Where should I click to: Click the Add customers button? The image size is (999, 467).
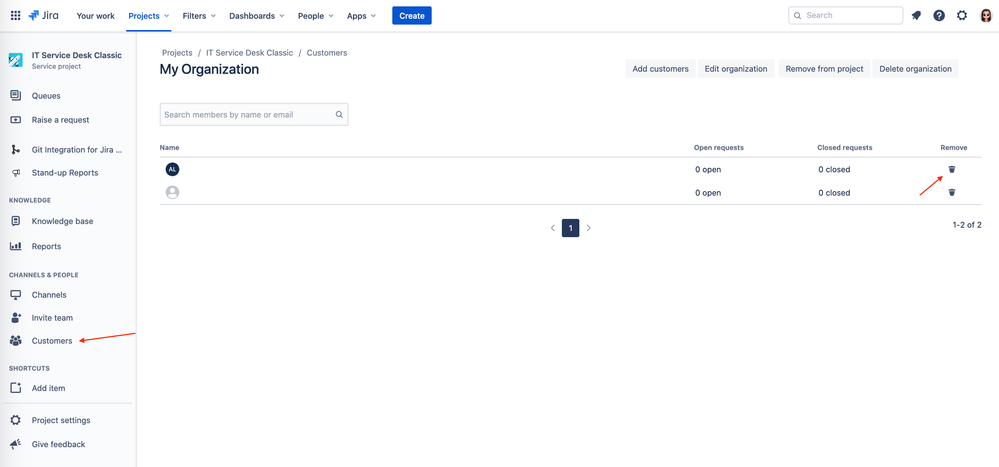(x=660, y=69)
